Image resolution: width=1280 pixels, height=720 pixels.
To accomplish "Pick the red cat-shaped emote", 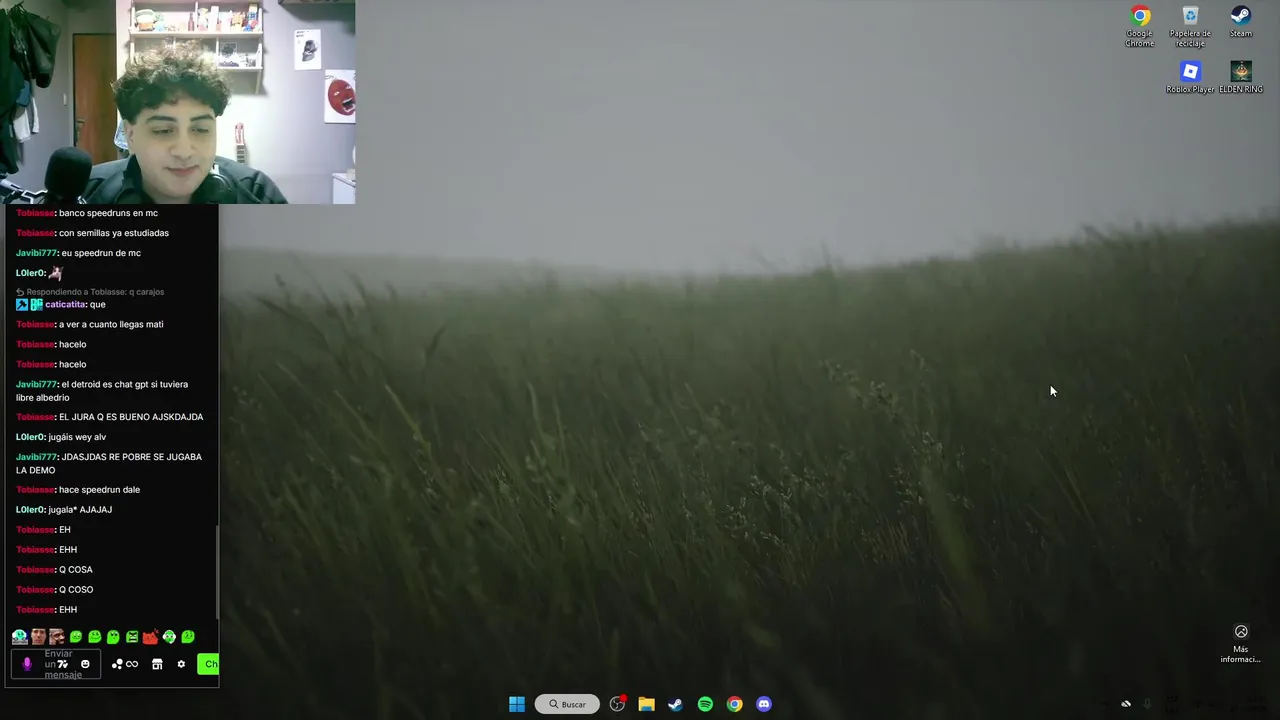I will [150, 637].
